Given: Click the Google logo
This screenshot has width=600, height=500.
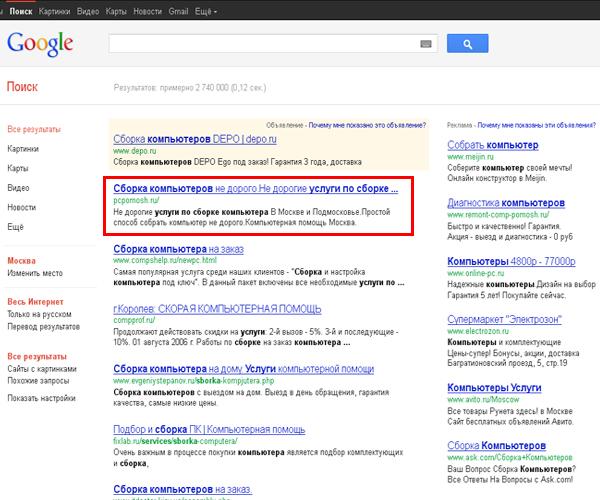Looking at the screenshot, I should tap(40, 44).
